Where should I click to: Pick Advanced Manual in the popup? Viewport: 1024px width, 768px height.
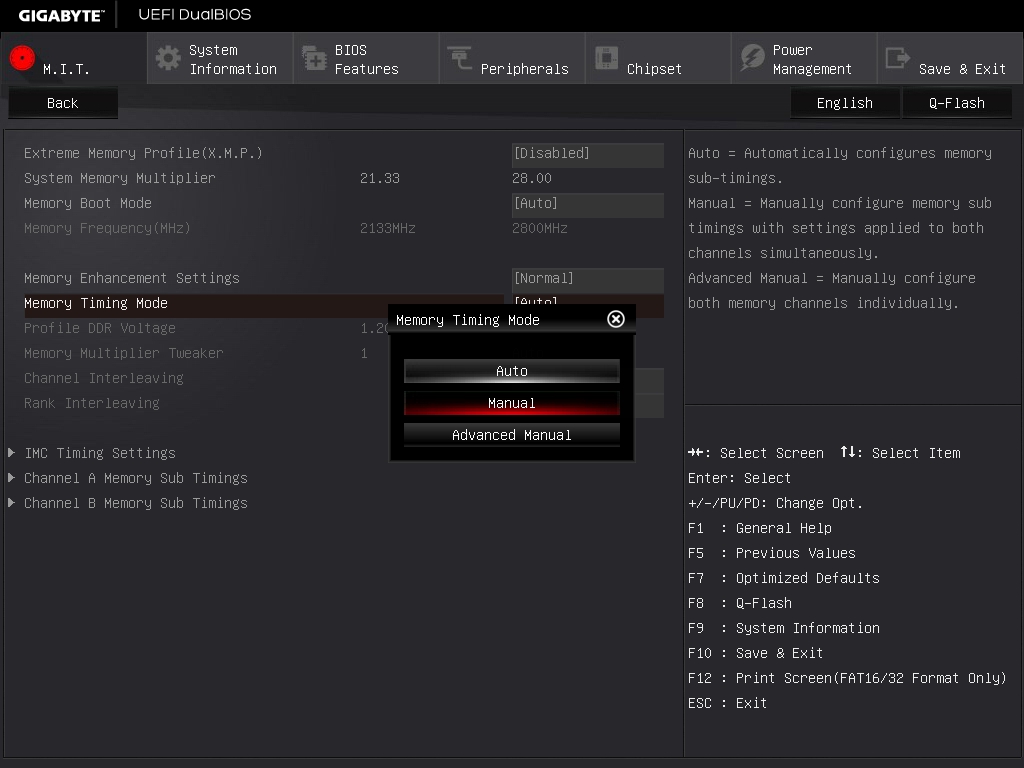511,435
